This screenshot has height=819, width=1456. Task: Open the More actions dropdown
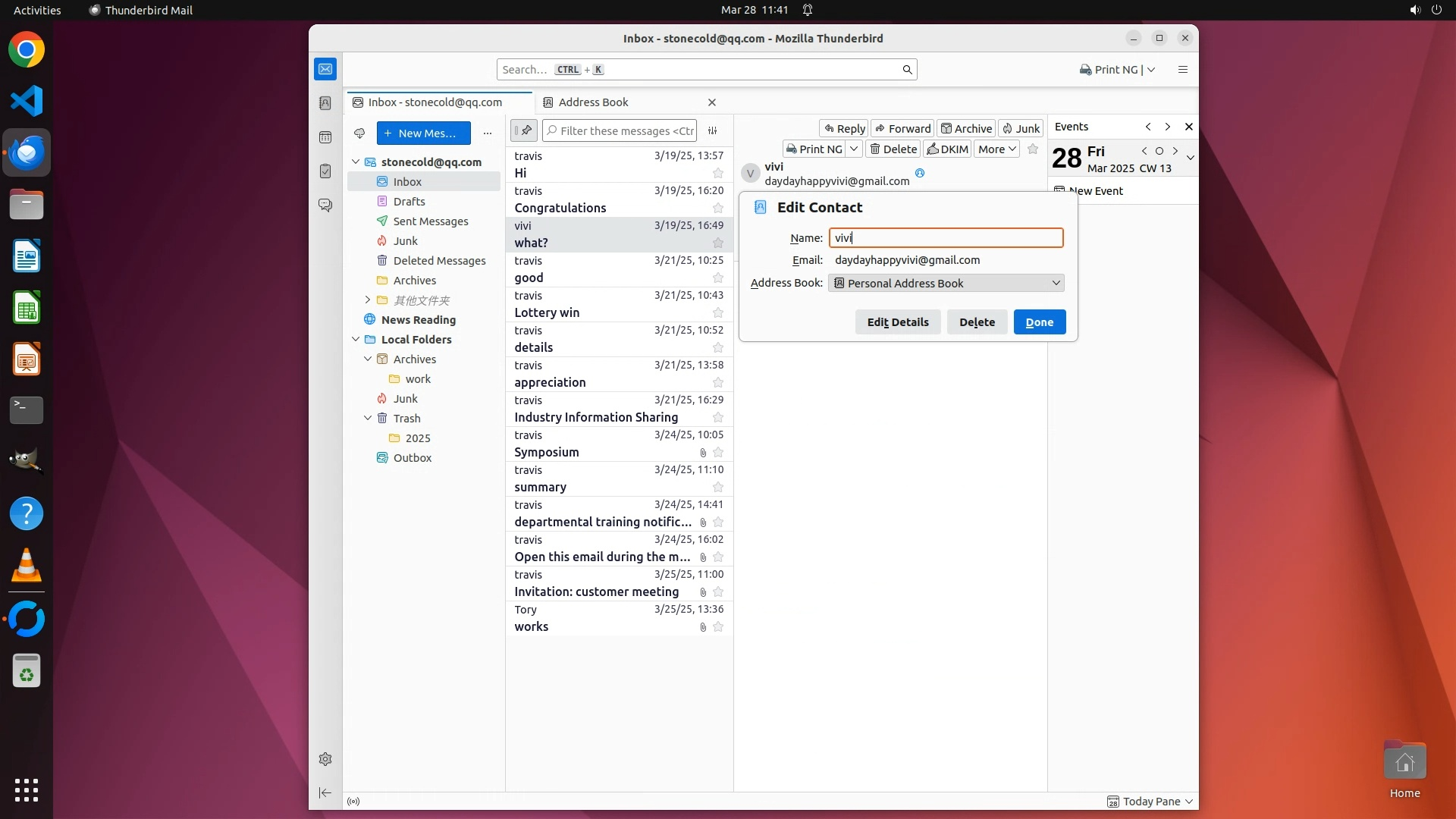coord(996,149)
